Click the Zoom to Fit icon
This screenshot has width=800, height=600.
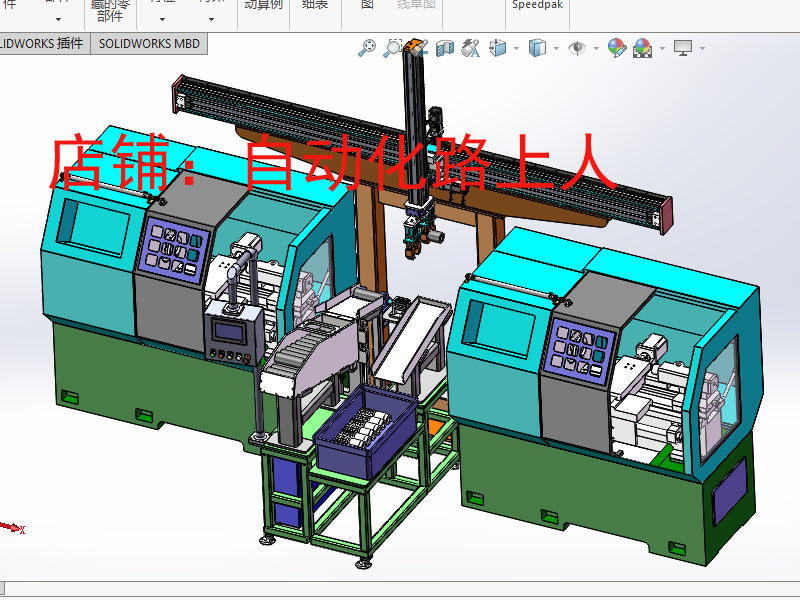coord(367,47)
